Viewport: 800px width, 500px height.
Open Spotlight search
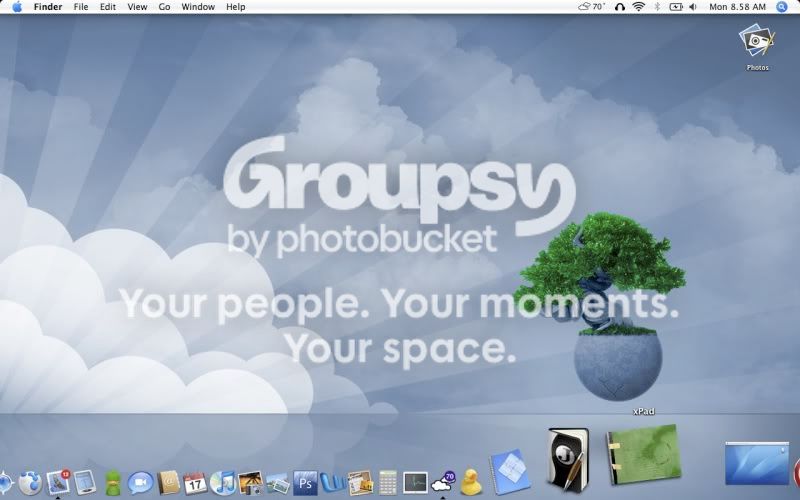(782, 7)
